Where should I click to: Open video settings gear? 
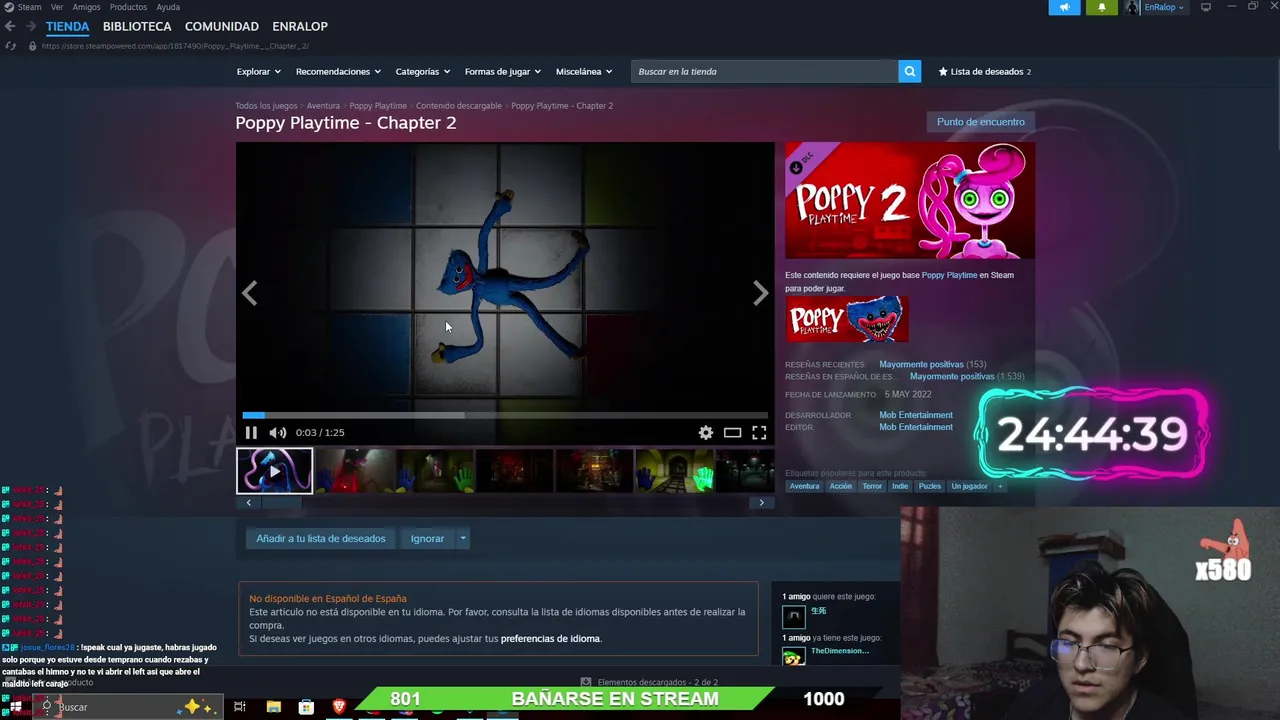pyautogui.click(x=706, y=432)
